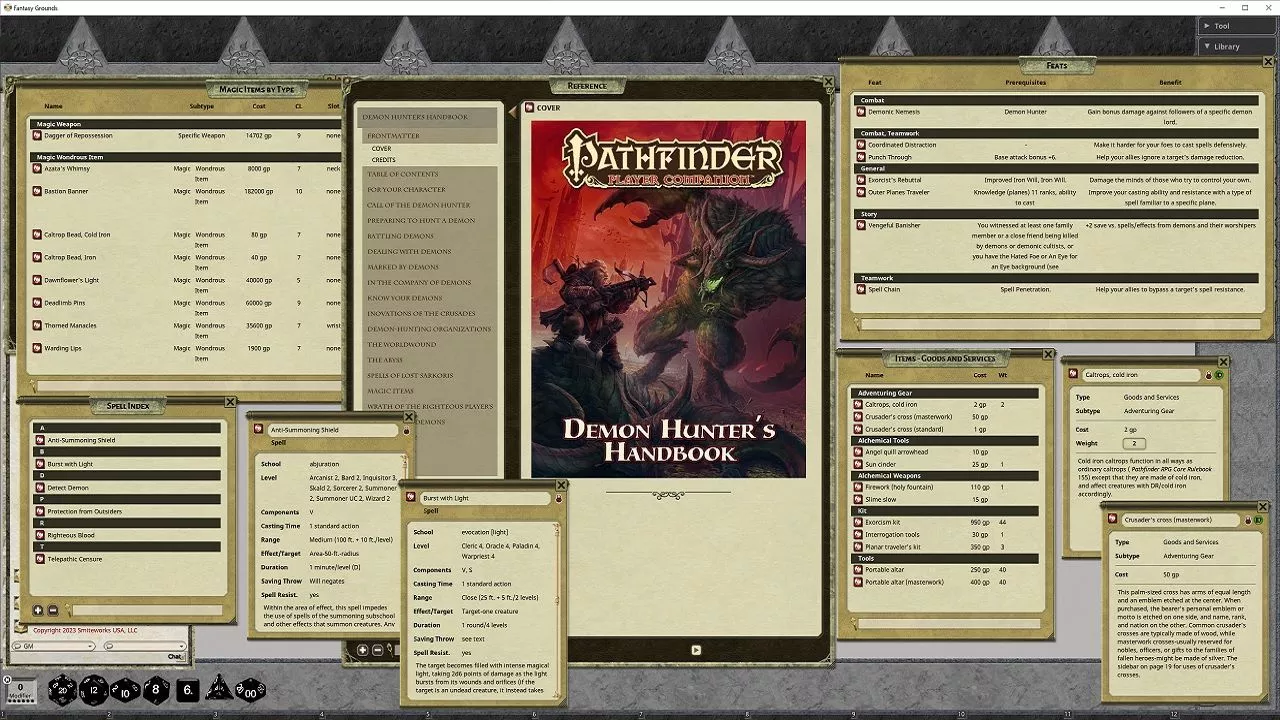This screenshot has height=720, width=1280.
Task: Open Portable altar (masterwork) link icon
Action: [858, 582]
